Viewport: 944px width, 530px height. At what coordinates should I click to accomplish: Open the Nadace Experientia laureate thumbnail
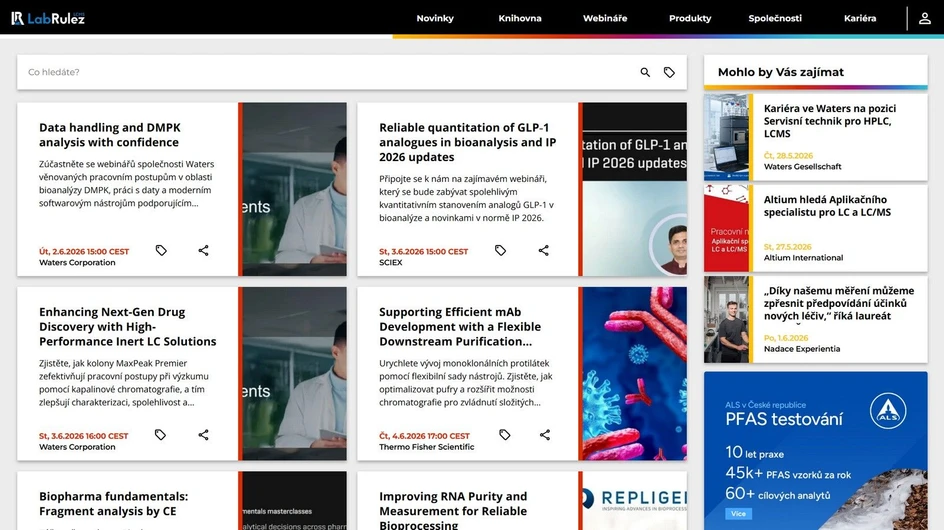(x=727, y=319)
